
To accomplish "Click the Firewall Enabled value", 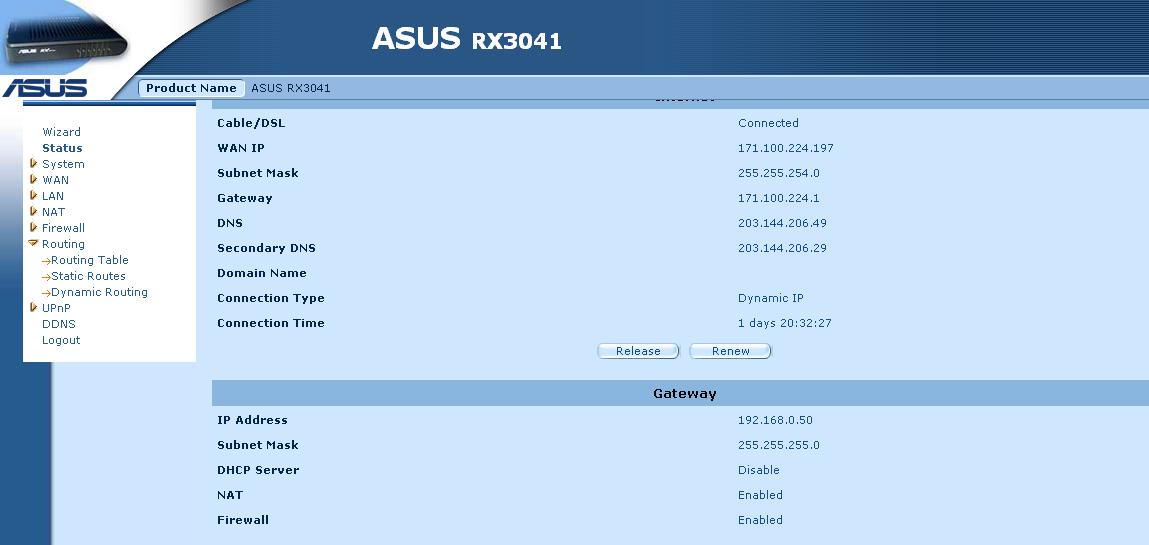I will click(760, 519).
